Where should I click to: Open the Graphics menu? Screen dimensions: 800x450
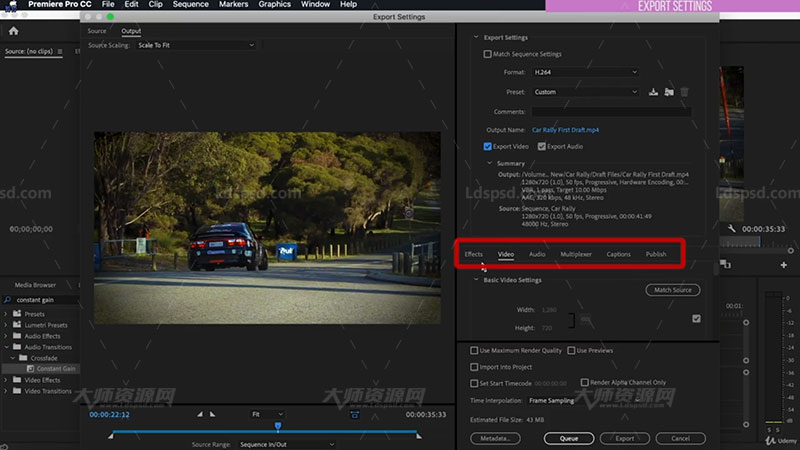tap(274, 4)
